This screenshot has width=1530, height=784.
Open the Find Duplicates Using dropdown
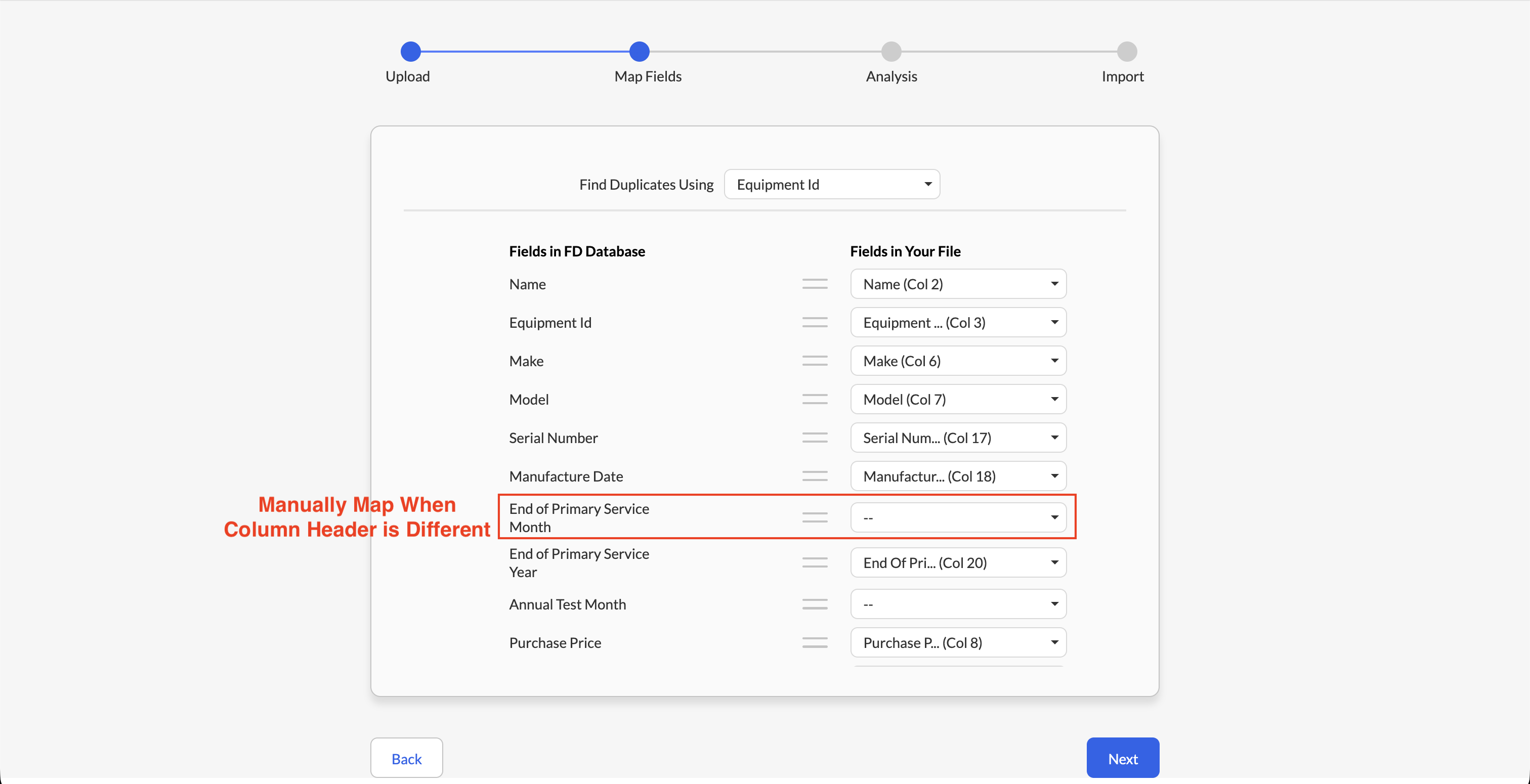[x=831, y=184]
